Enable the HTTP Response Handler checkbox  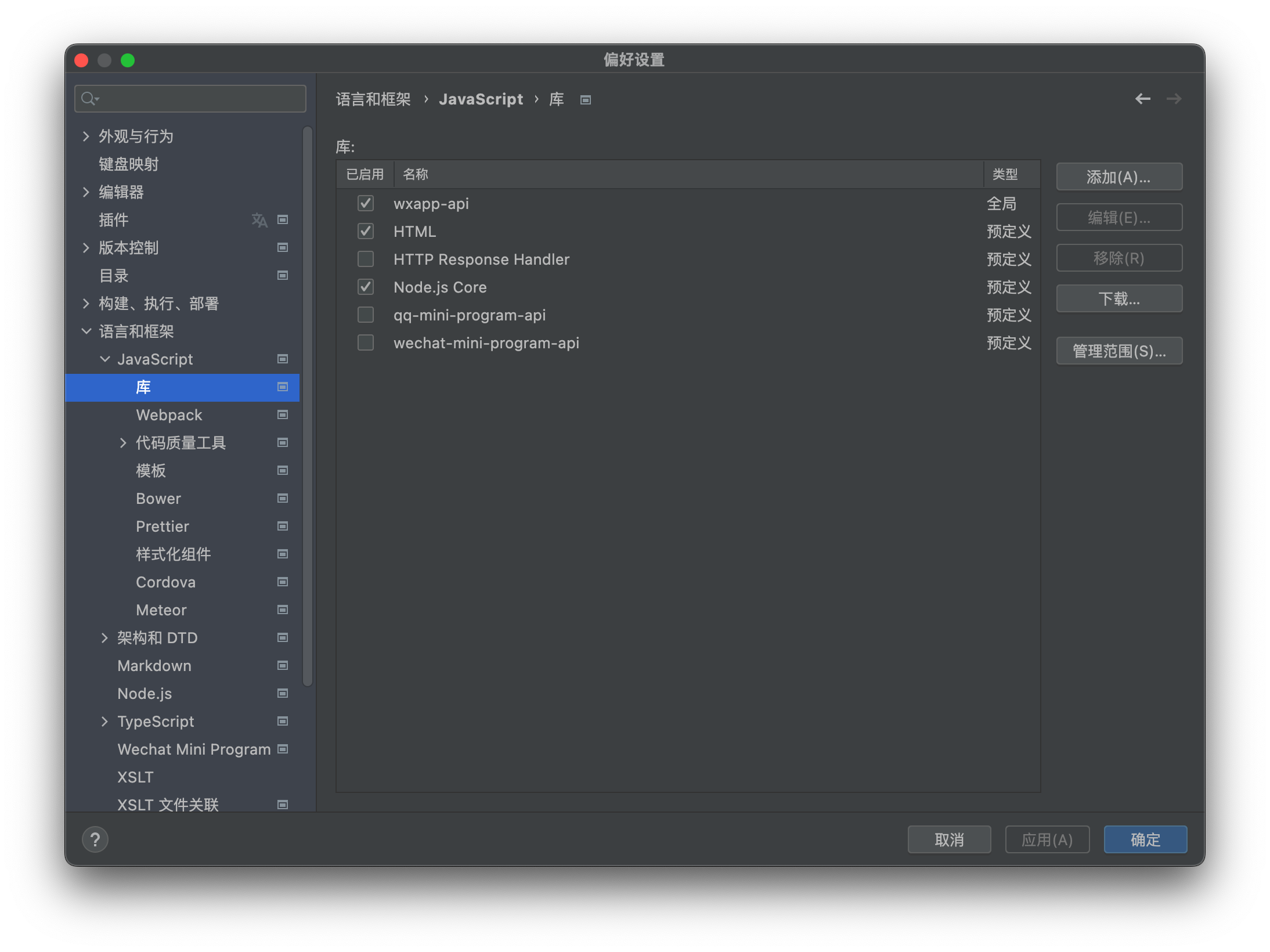tap(366, 259)
